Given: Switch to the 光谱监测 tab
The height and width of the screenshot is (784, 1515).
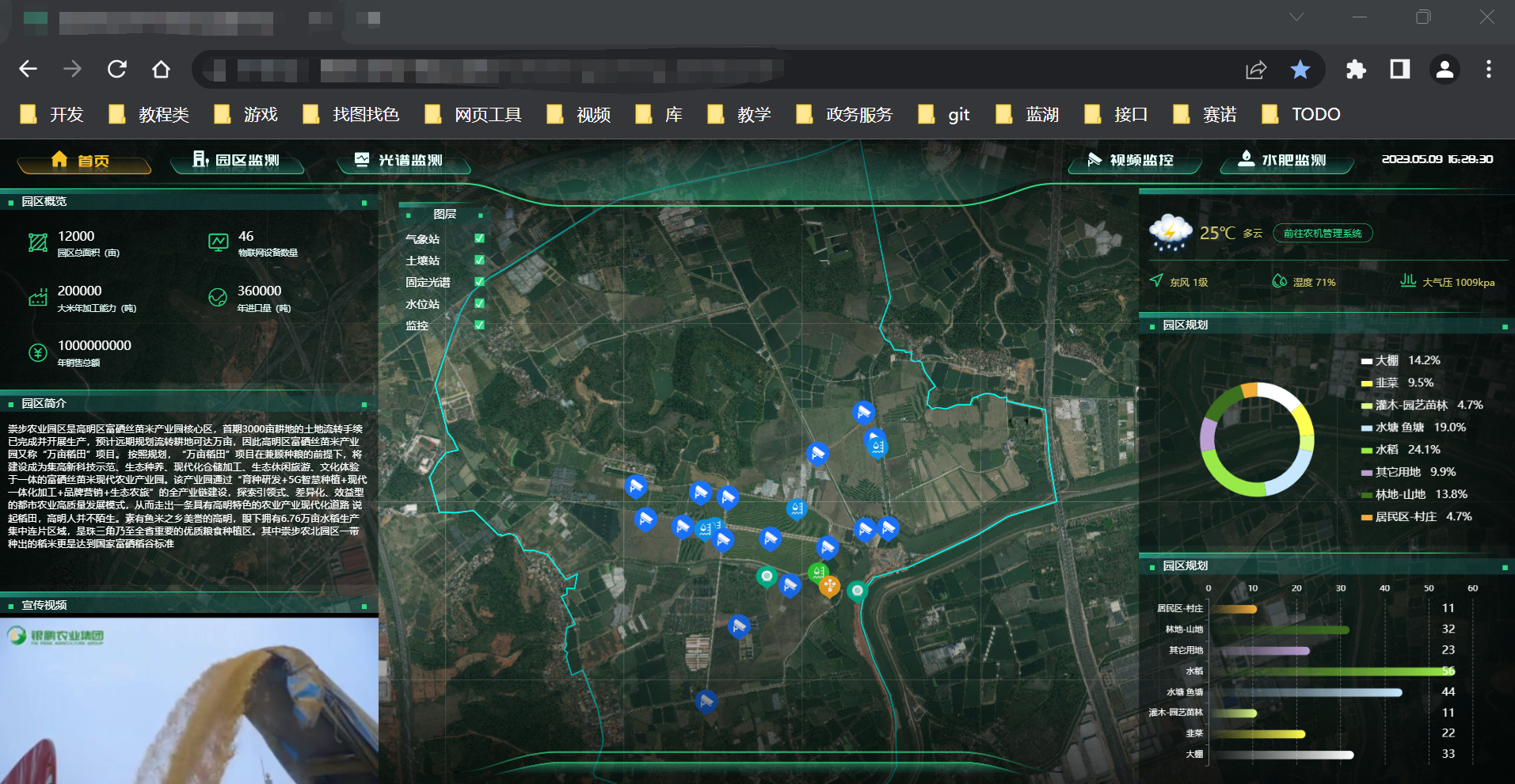Looking at the screenshot, I should pyautogui.click(x=403, y=161).
